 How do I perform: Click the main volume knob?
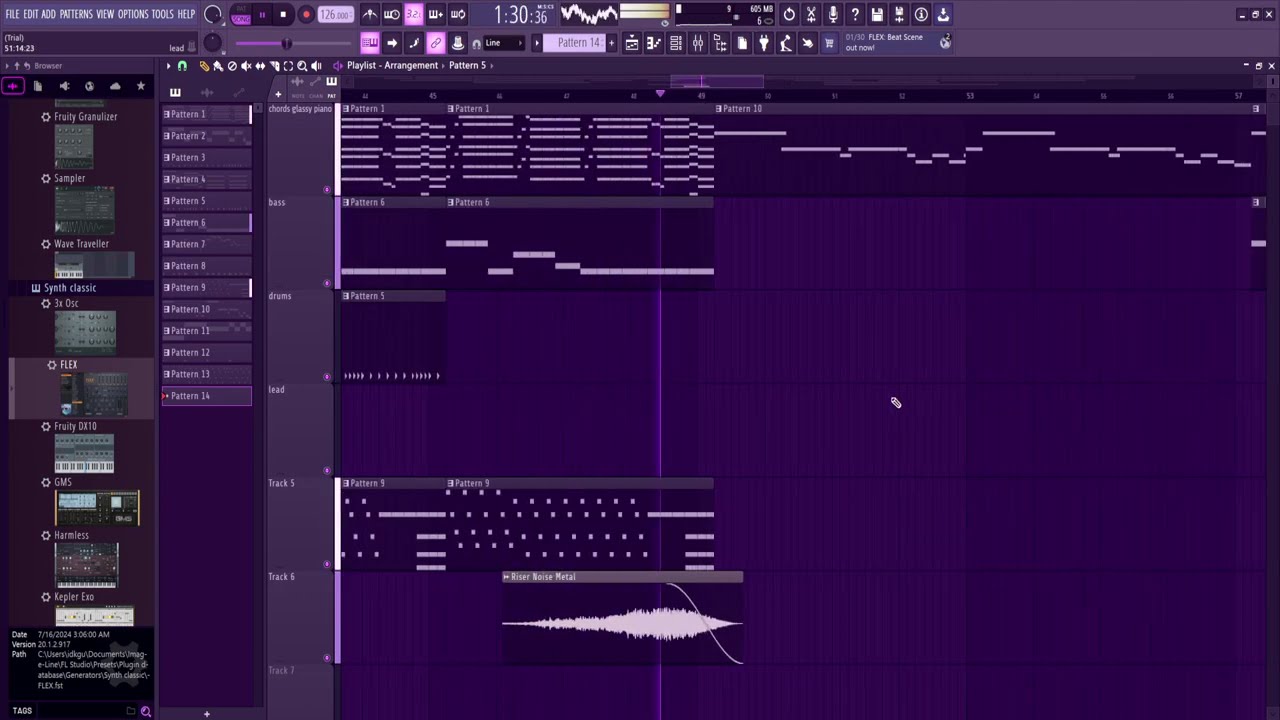[213, 15]
